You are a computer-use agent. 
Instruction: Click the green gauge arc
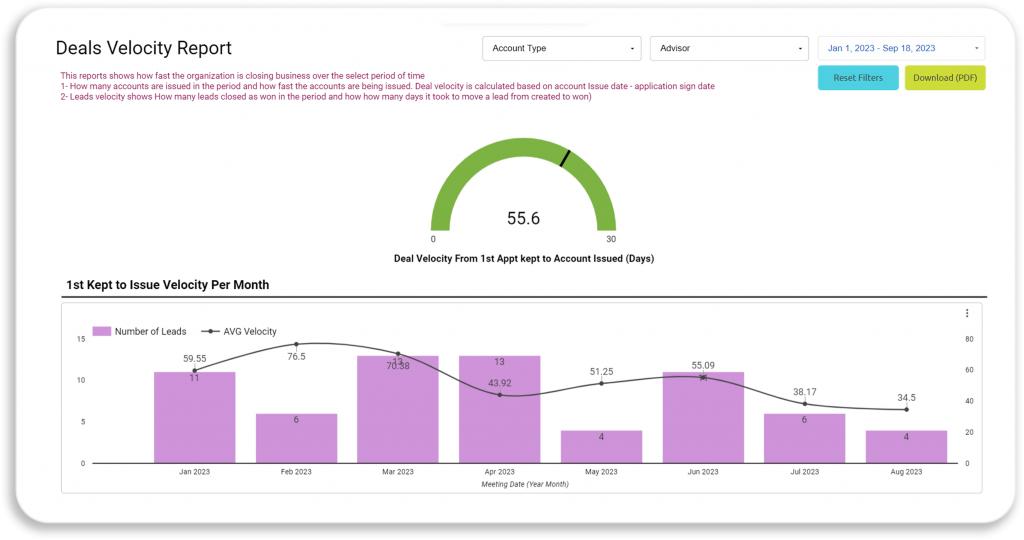click(523, 148)
